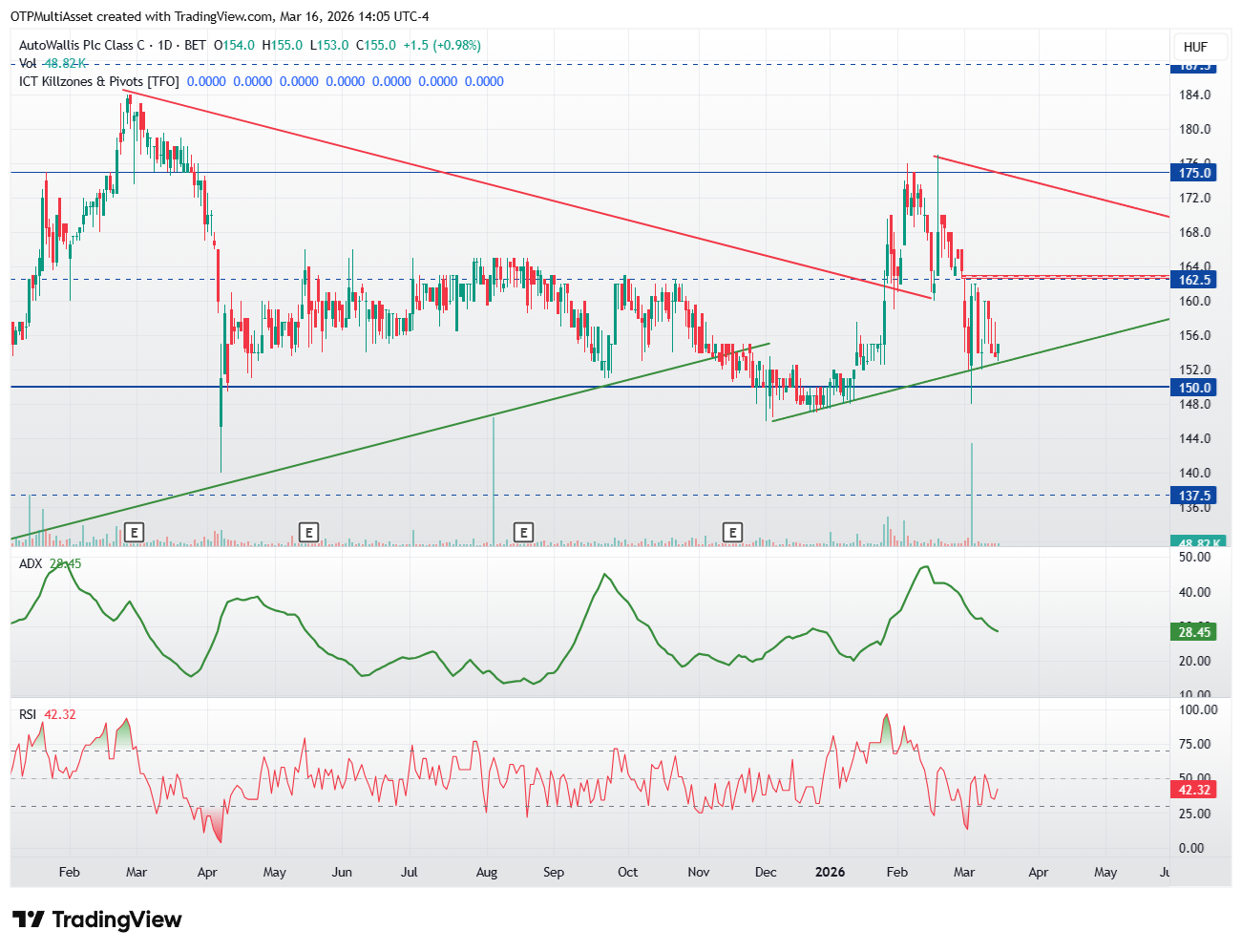Select the ADX indicator legend label

(31, 563)
